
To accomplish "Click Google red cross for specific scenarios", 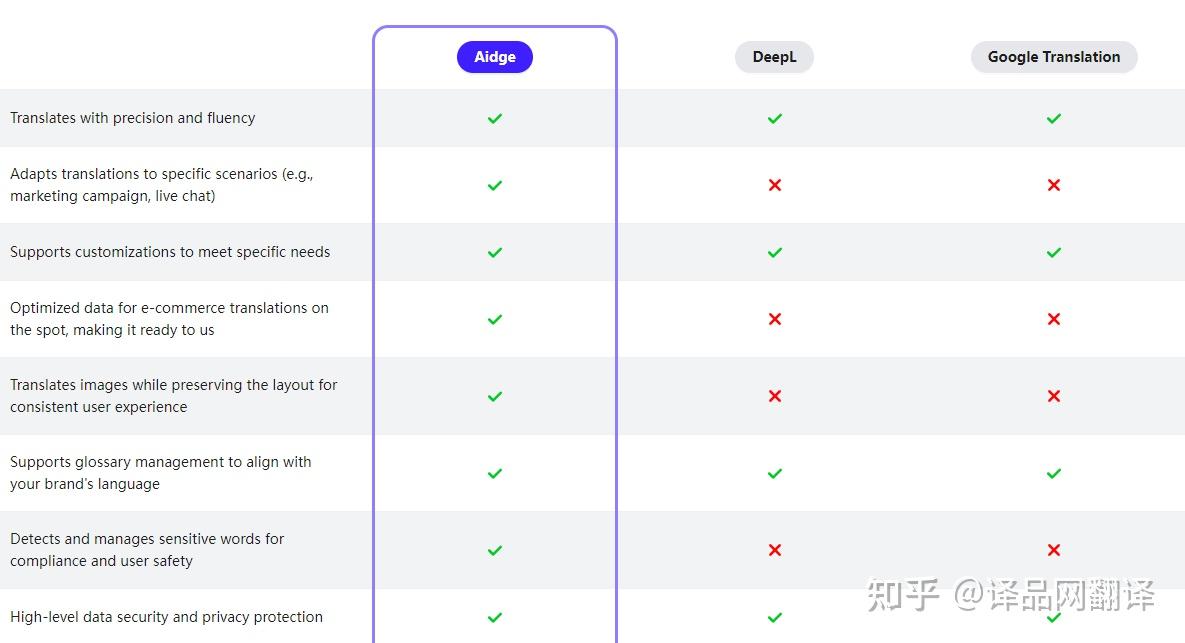I will point(1053,185).
